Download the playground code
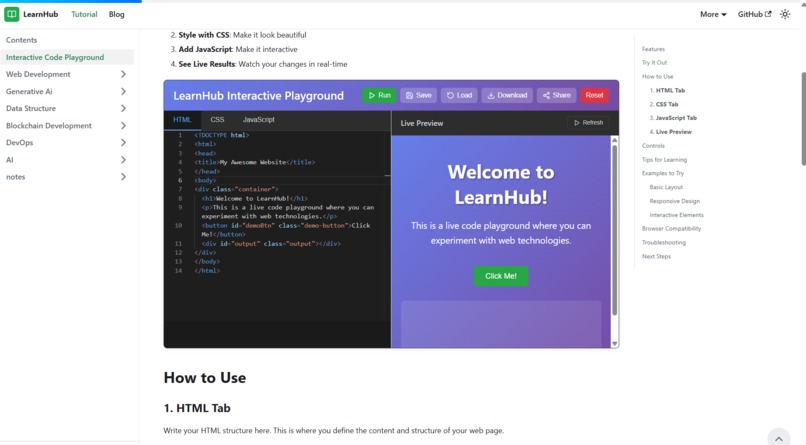The height and width of the screenshot is (445, 806). (507, 95)
